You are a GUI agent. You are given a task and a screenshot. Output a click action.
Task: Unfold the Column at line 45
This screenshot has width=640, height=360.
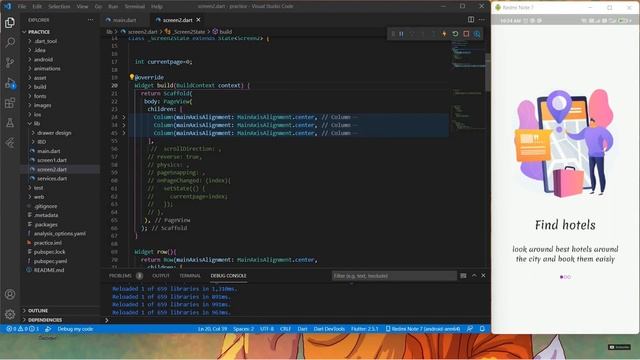pyautogui.click(x=124, y=133)
